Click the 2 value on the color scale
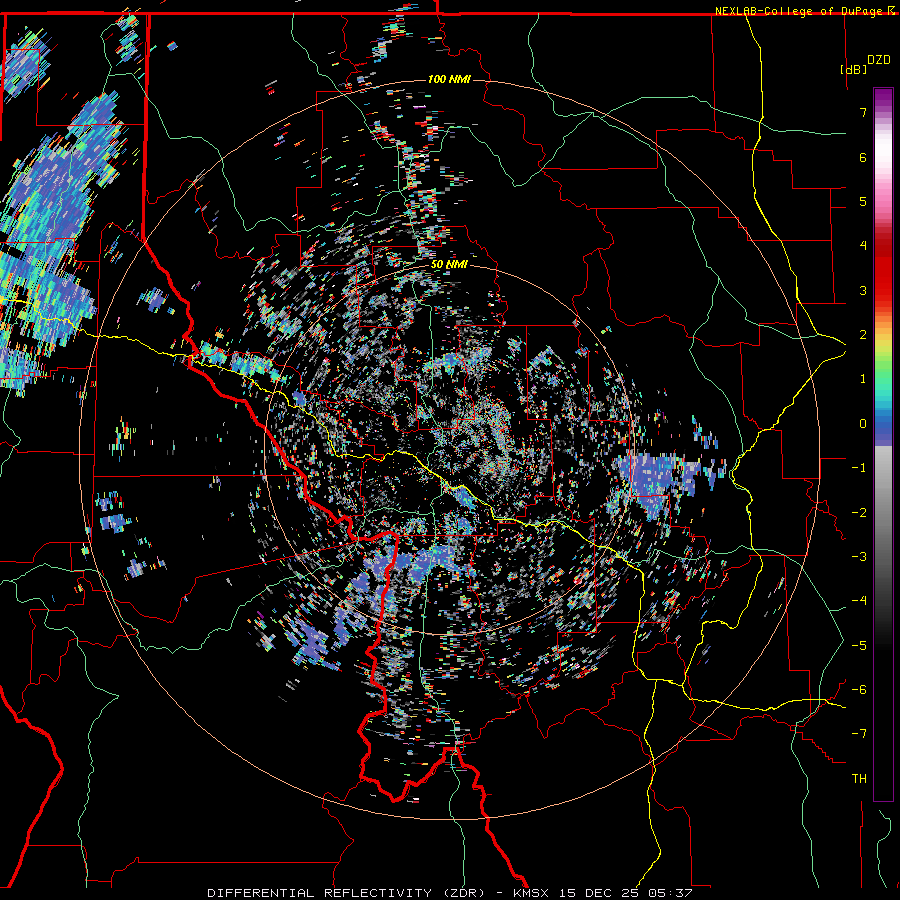 coord(863,335)
